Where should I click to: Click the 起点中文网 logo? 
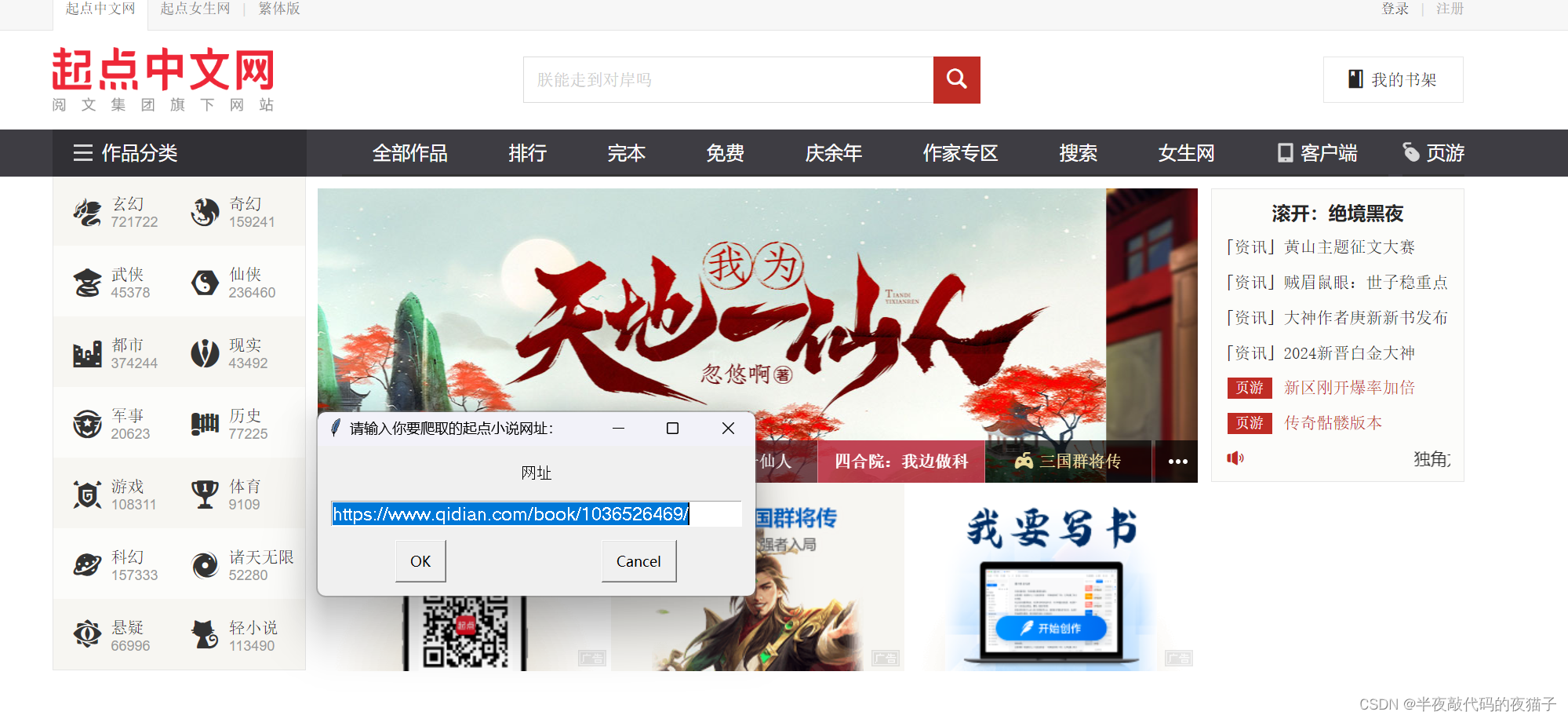[x=163, y=79]
